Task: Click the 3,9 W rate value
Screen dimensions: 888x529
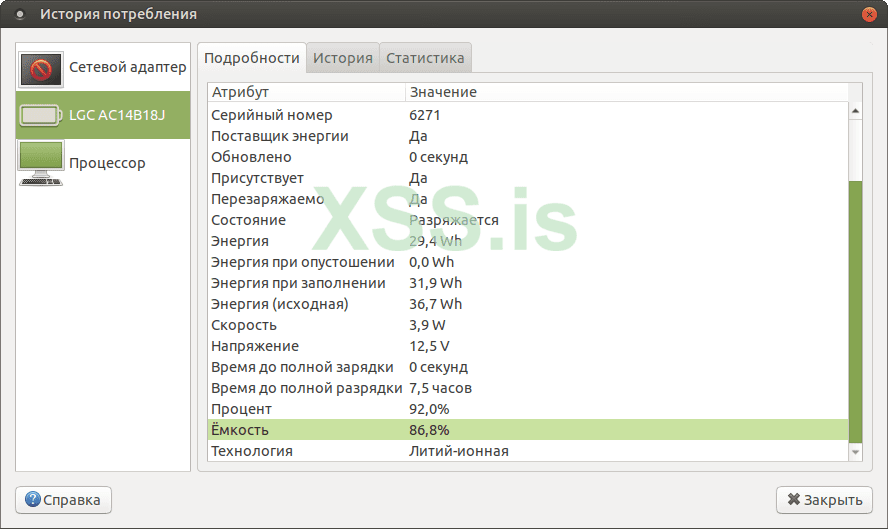Action: point(428,325)
